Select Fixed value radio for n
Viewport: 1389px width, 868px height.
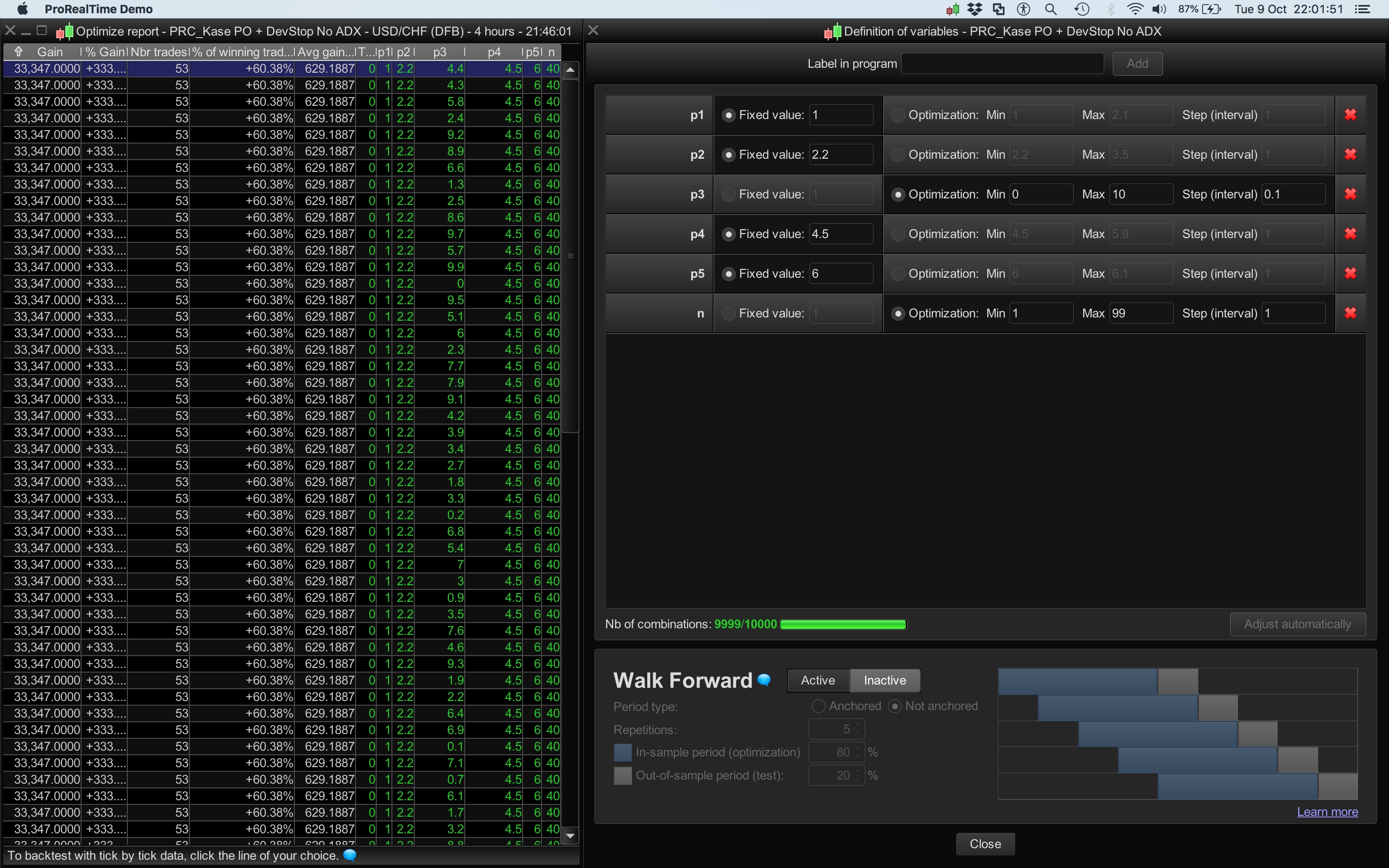pyautogui.click(x=728, y=313)
